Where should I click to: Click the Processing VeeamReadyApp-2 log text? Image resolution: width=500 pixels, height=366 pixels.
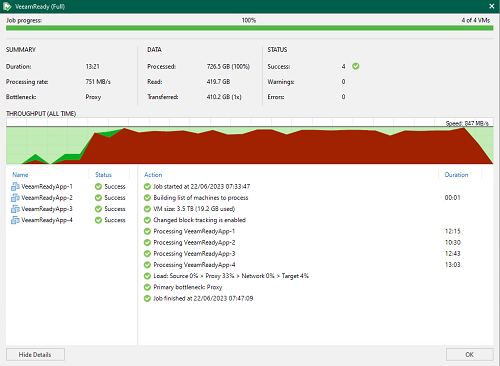click(x=194, y=242)
